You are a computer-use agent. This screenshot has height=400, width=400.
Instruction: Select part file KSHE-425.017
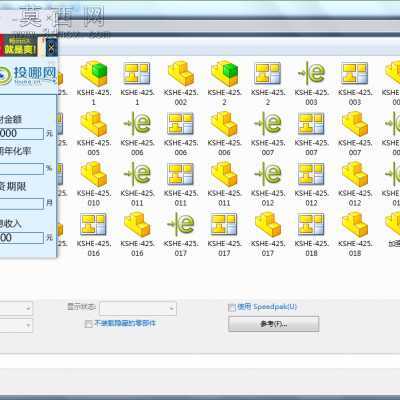click(x=268, y=234)
